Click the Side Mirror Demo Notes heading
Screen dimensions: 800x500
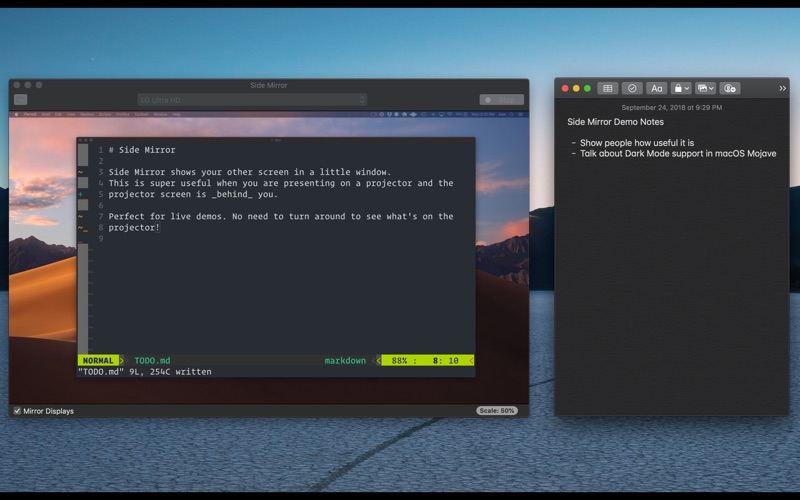[x=615, y=122]
